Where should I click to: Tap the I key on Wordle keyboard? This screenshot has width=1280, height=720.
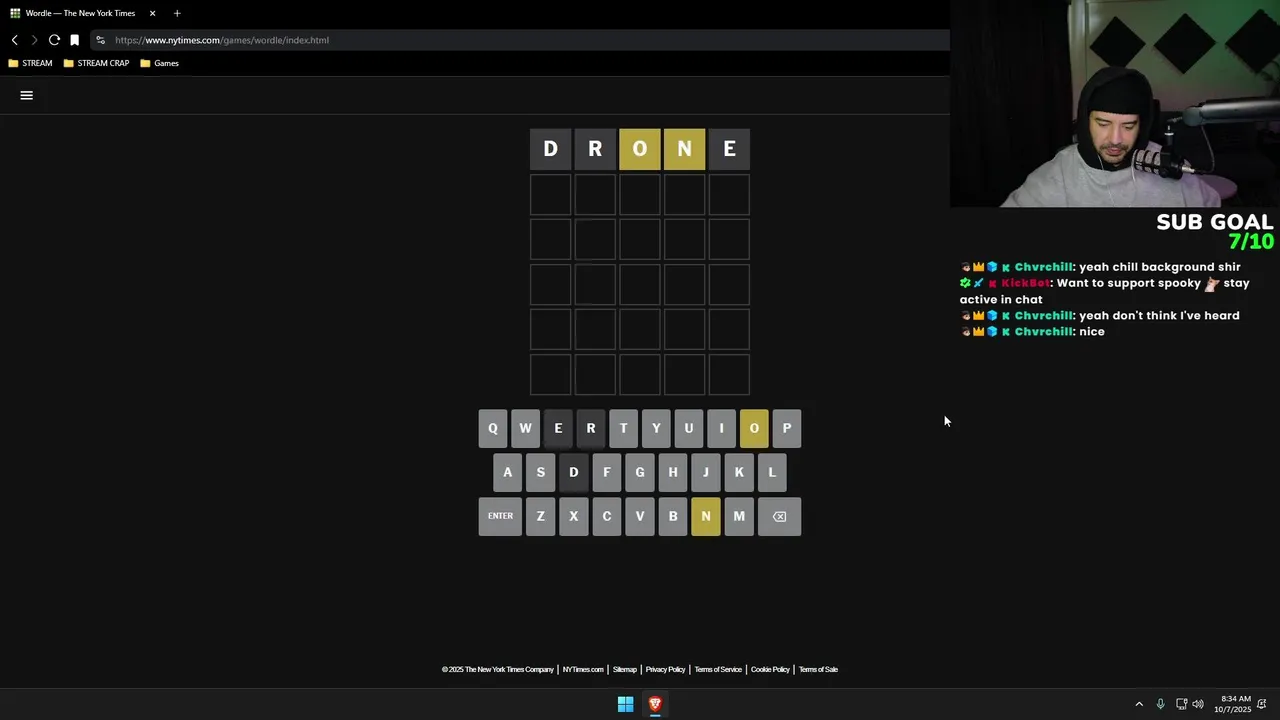[x=721, y=428]
